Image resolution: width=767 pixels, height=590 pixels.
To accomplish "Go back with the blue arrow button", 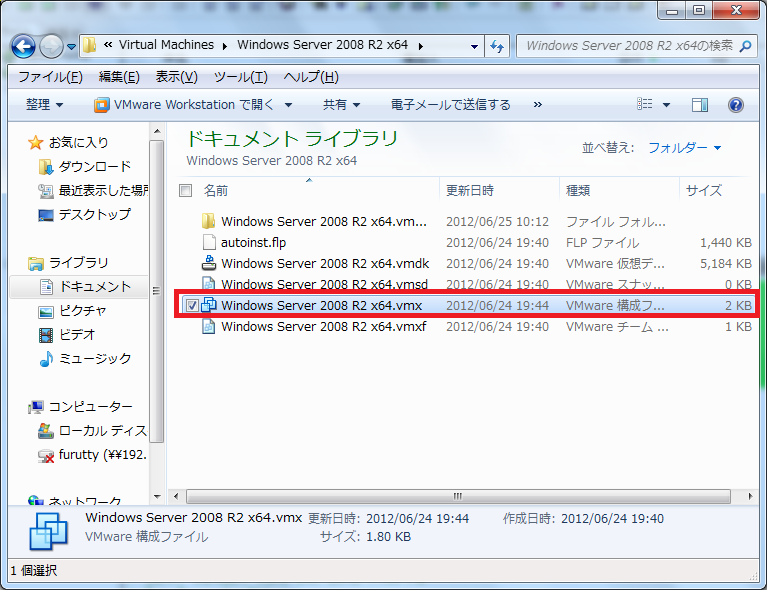I will click(x=23, y=46).
